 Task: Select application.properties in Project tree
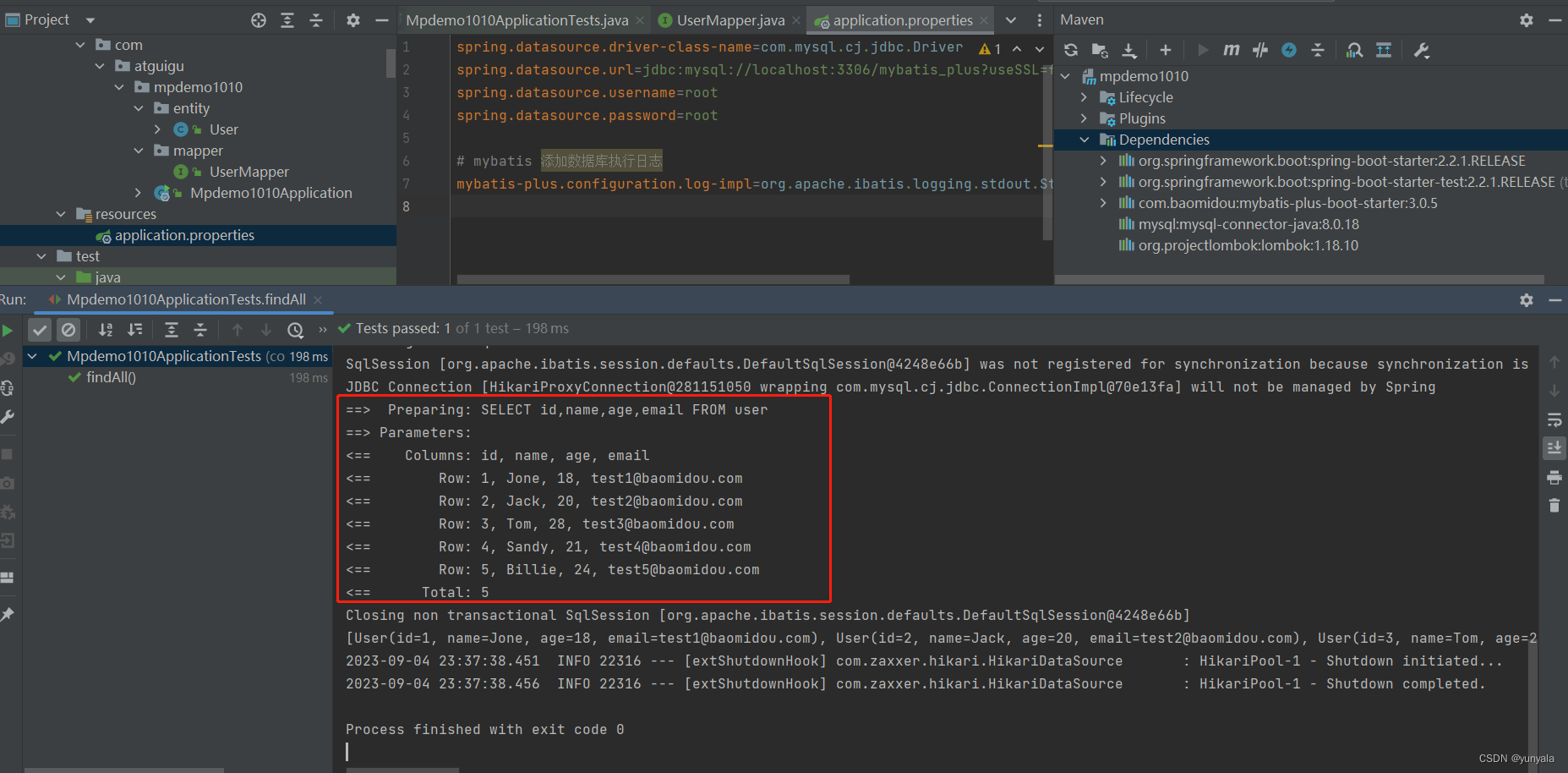pyautogui.click(x=184, y=235)
